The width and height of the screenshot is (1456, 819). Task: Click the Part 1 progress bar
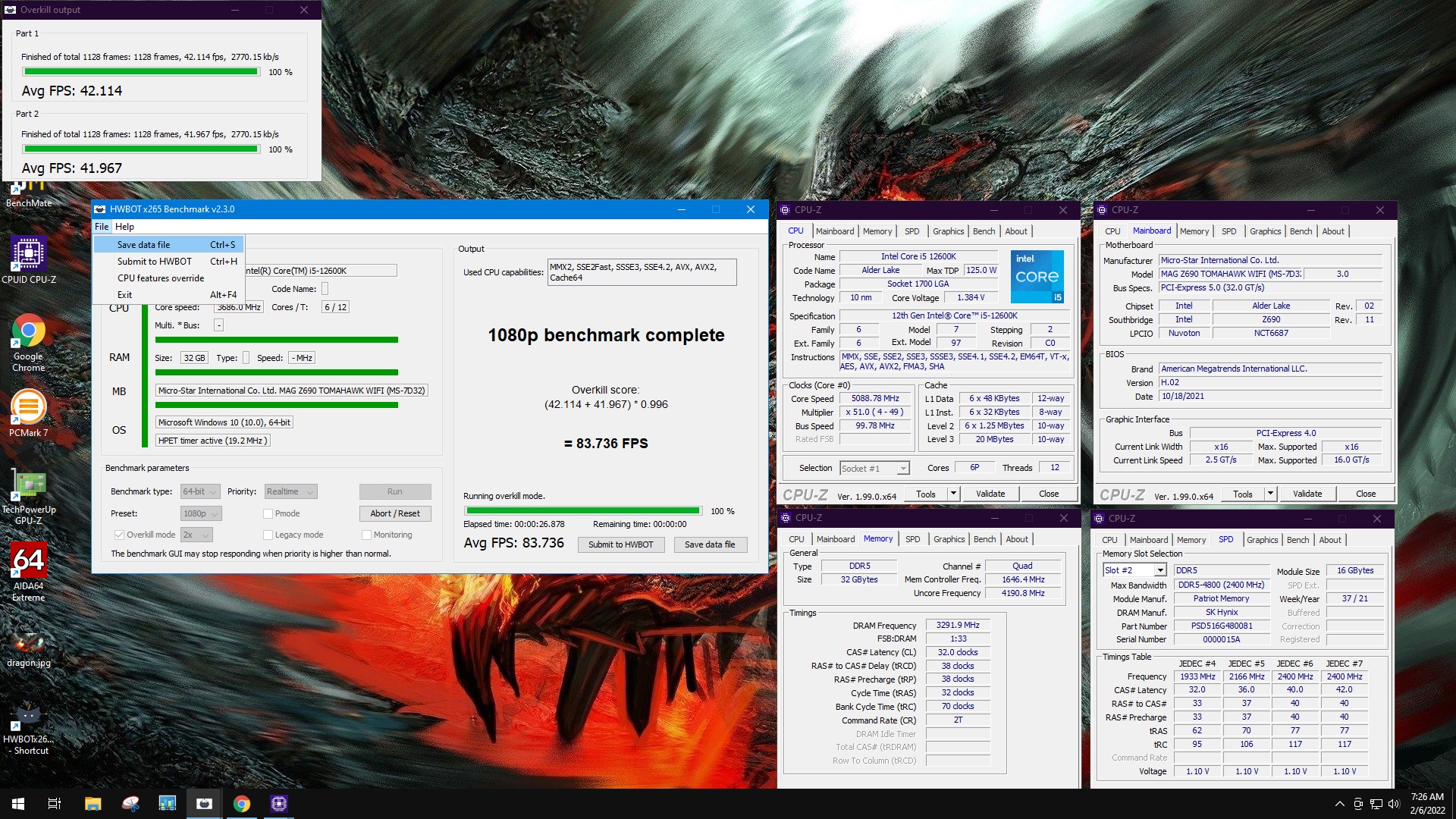[x=141, y=72]
